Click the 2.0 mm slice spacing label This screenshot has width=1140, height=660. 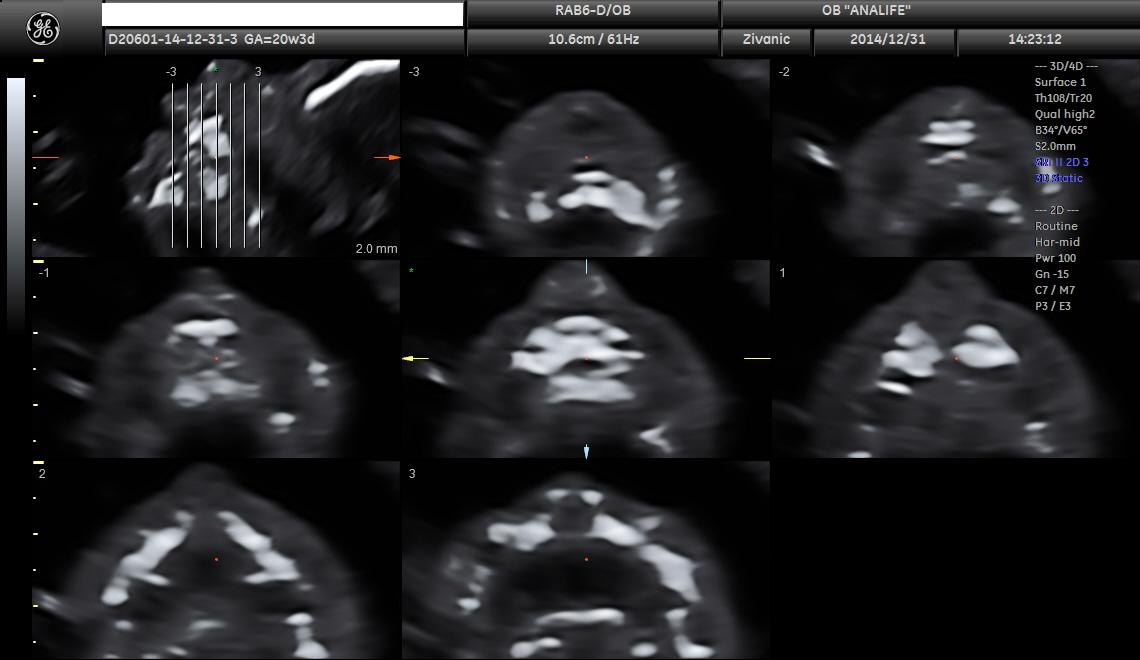tap(377, 249)
